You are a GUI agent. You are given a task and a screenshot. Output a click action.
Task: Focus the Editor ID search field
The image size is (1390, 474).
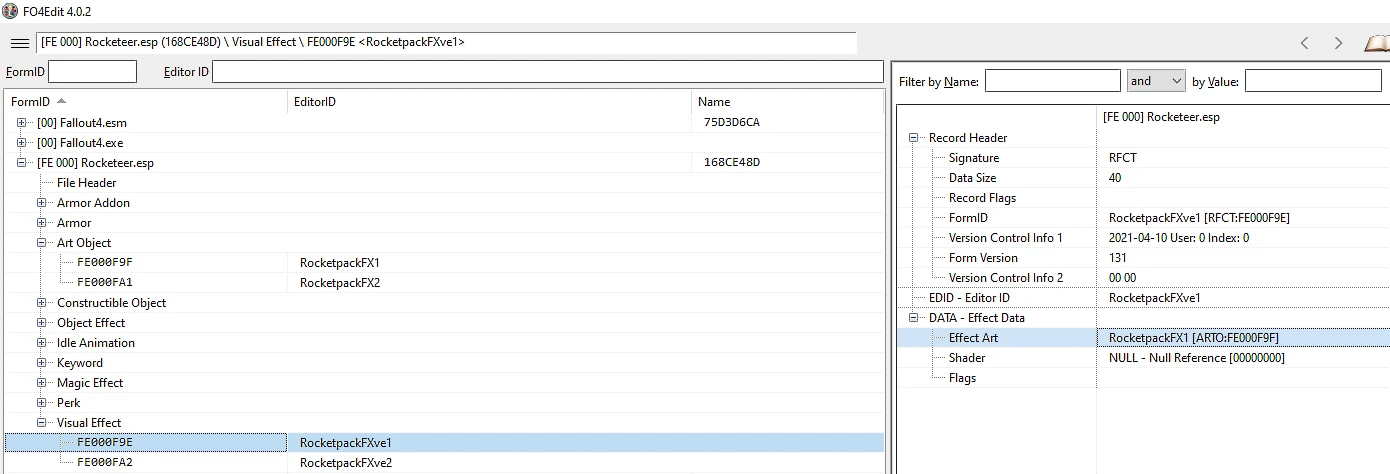click(548, 72)
